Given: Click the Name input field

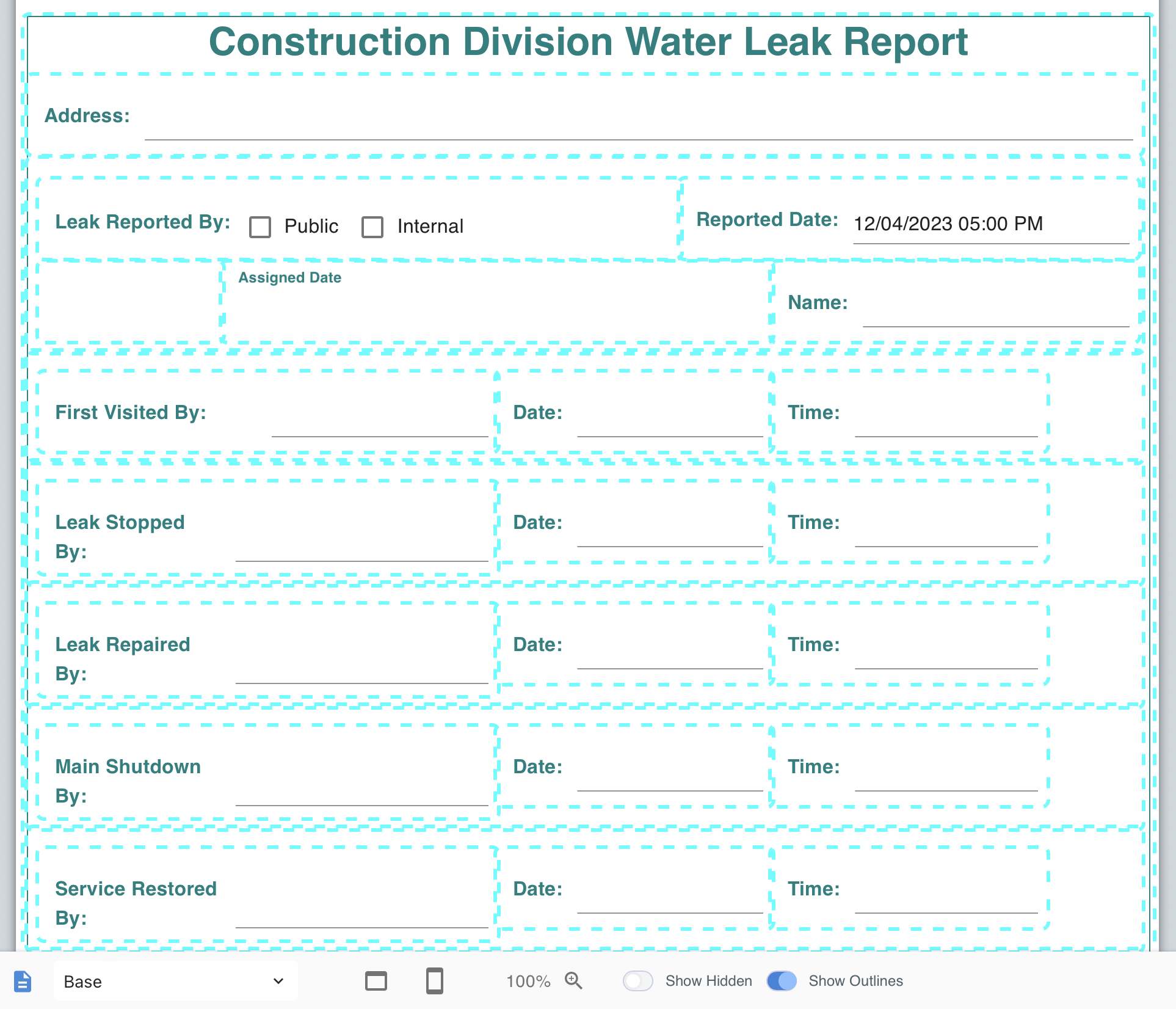Looking at the screenshot, I should click(x=995, y=314).
